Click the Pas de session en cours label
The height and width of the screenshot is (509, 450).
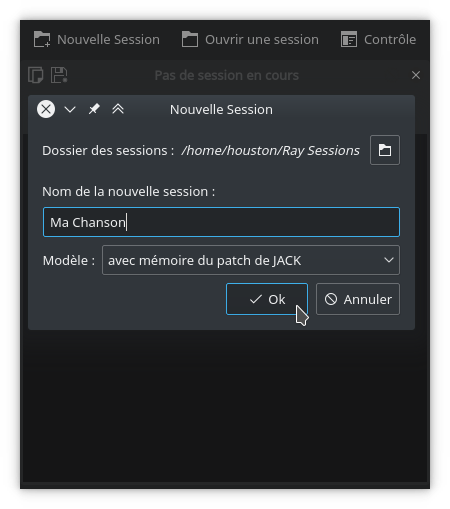click(227, 75)
